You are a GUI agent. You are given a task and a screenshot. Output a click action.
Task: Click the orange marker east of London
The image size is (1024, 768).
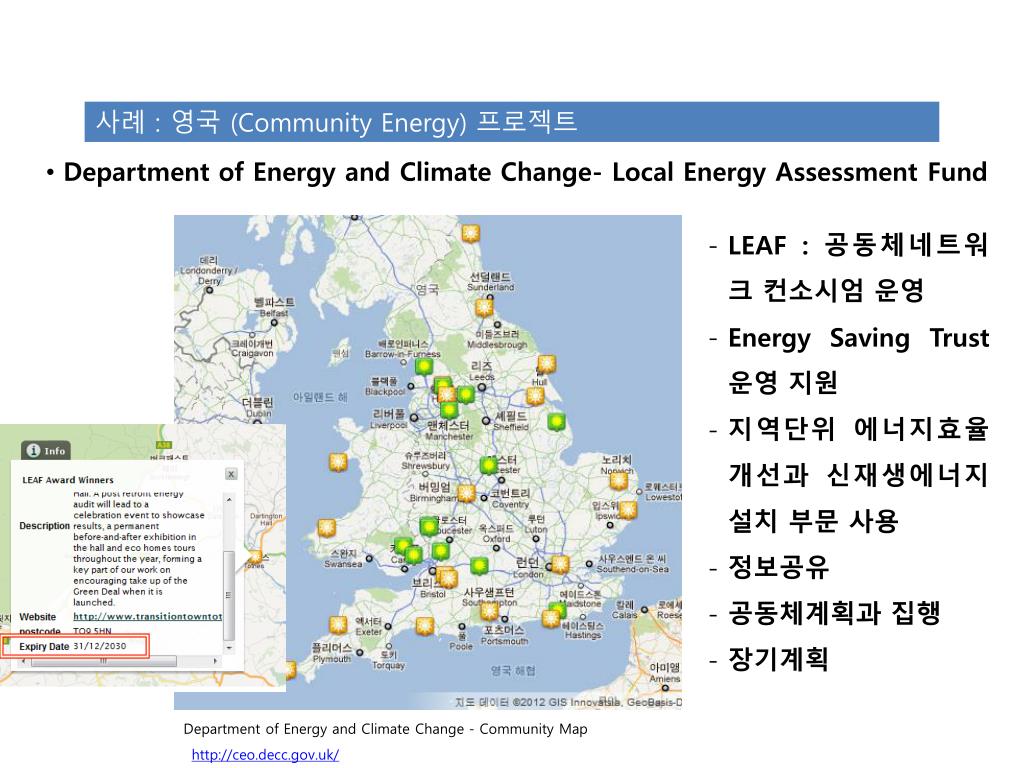tap(560, 564)
